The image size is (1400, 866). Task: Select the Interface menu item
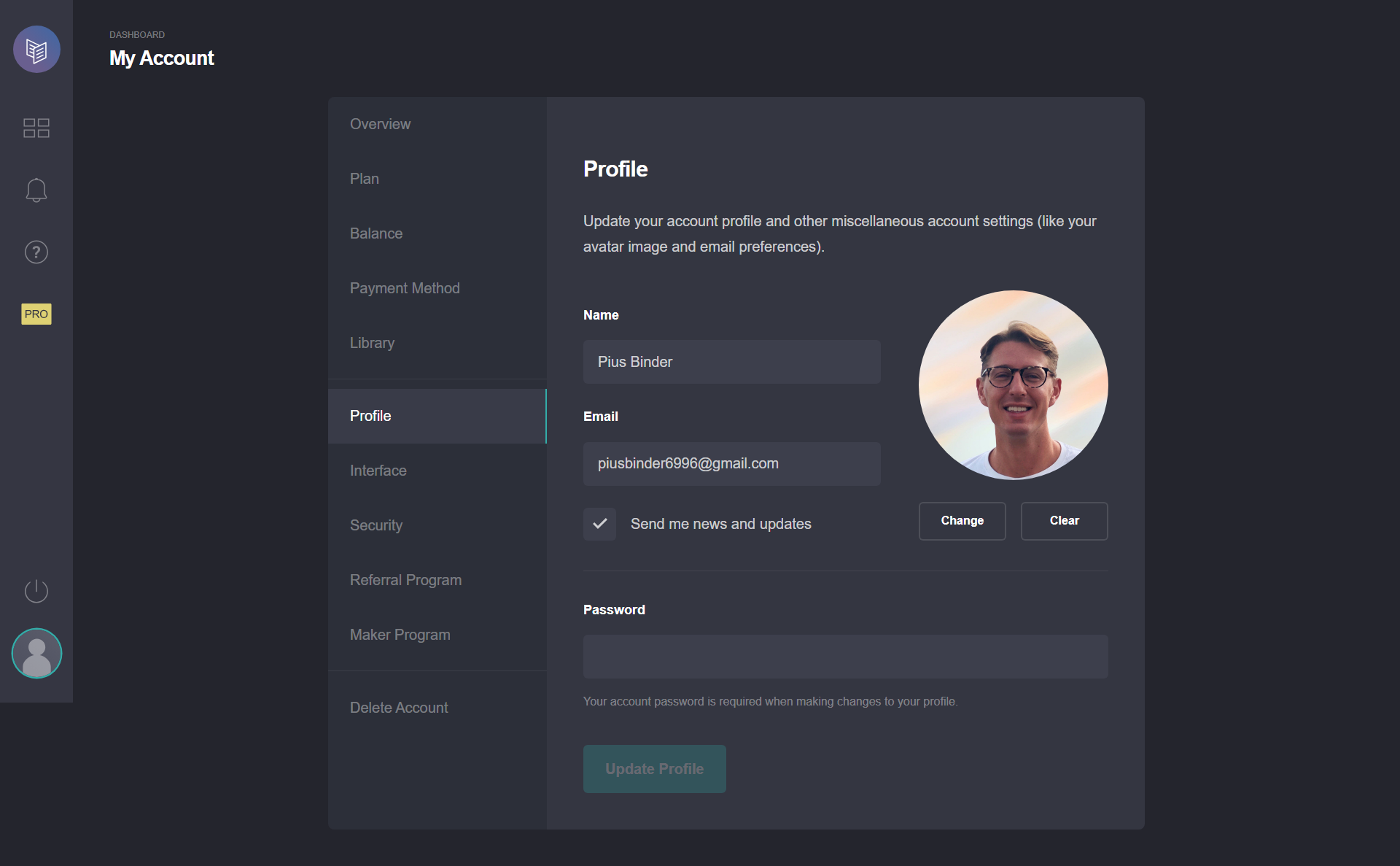click(x=437, y=471)
